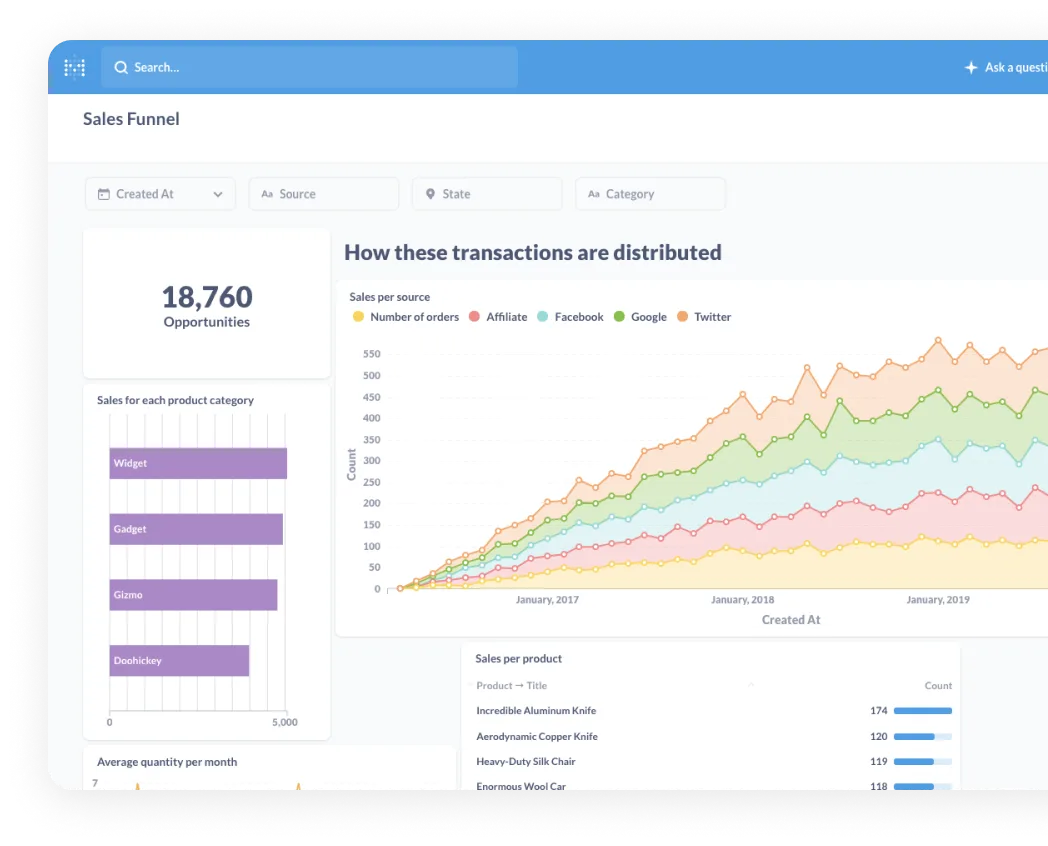Click the Sales Funnel dashboard title
The image size is (1048, 846).
click(x=131, y=119)
